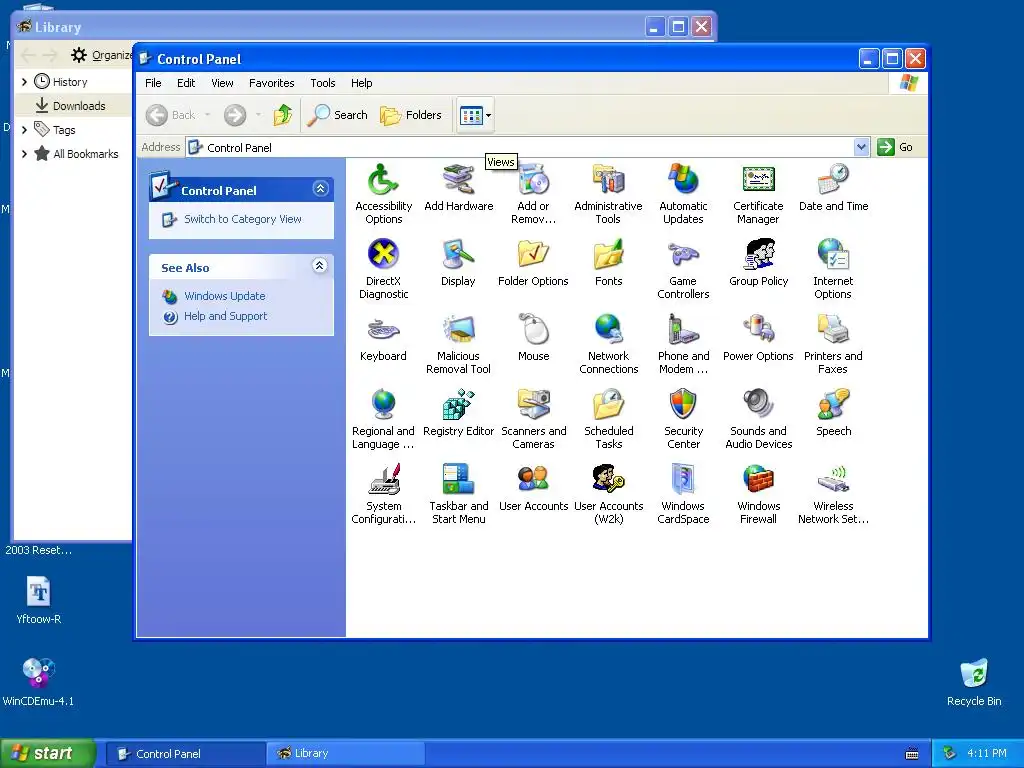The image size is (1024, 768).
Task: Open the File menu
Action: coord(153,83)
